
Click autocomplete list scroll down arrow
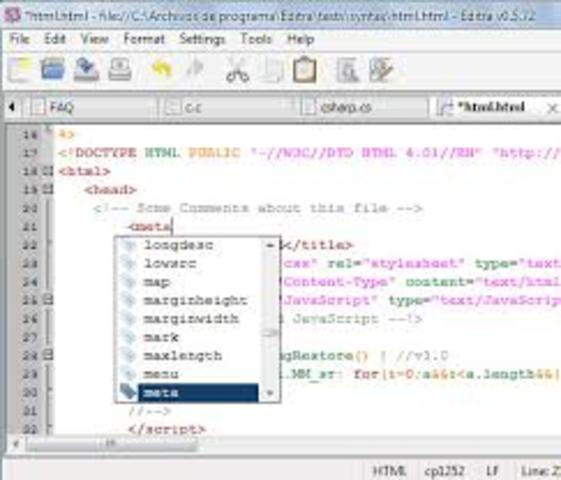tap(270, 393)
